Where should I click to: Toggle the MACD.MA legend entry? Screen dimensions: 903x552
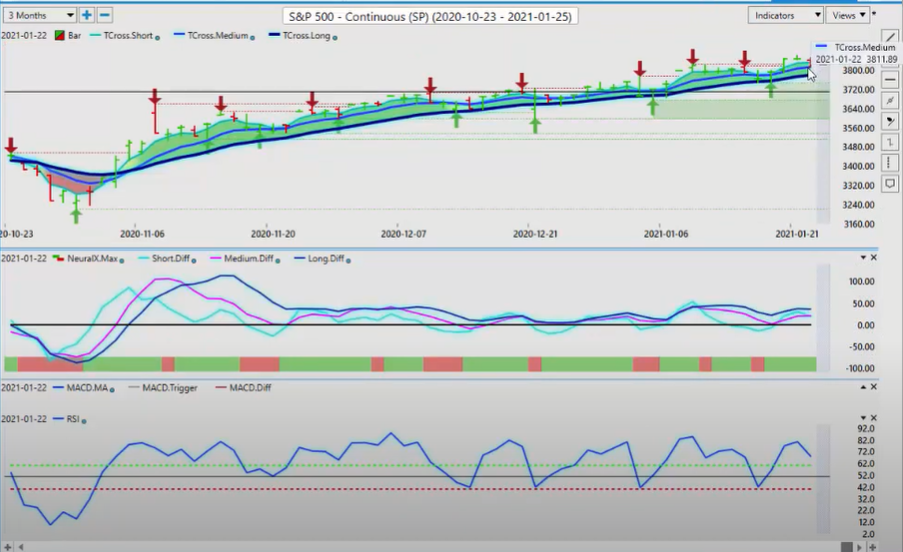(x=81, y=388)
